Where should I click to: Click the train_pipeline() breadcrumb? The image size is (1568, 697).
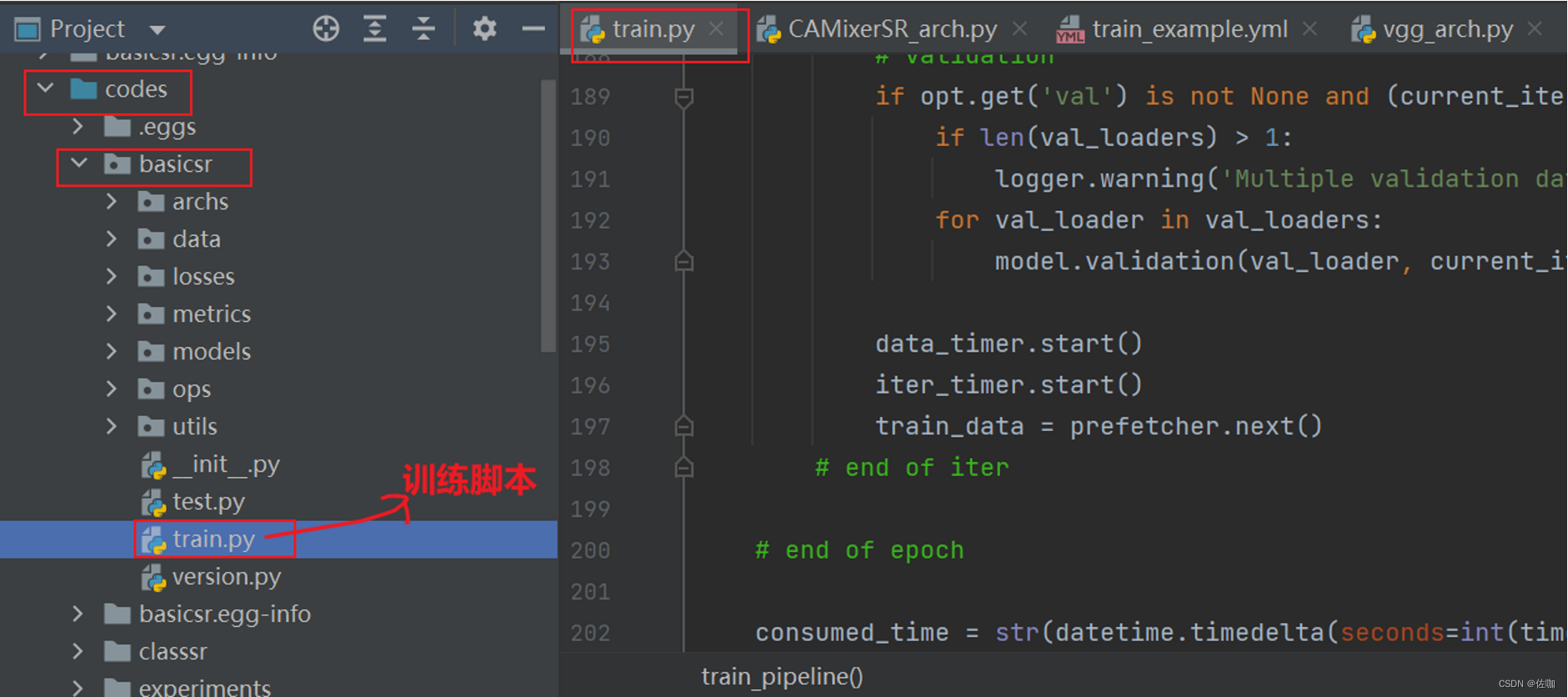tap(782, 676)
